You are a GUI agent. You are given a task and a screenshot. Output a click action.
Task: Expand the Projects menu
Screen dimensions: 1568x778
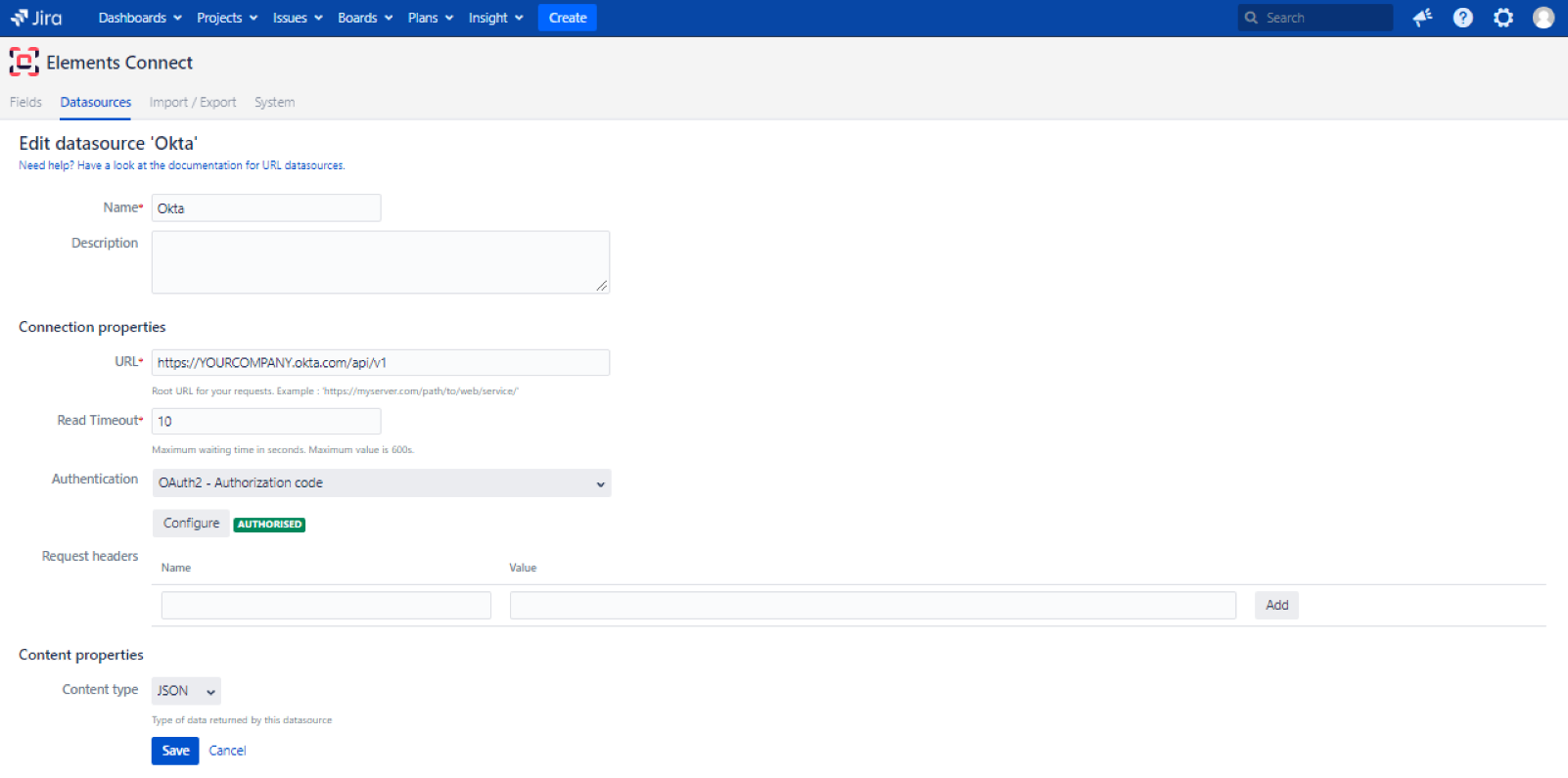pos(226,18)
